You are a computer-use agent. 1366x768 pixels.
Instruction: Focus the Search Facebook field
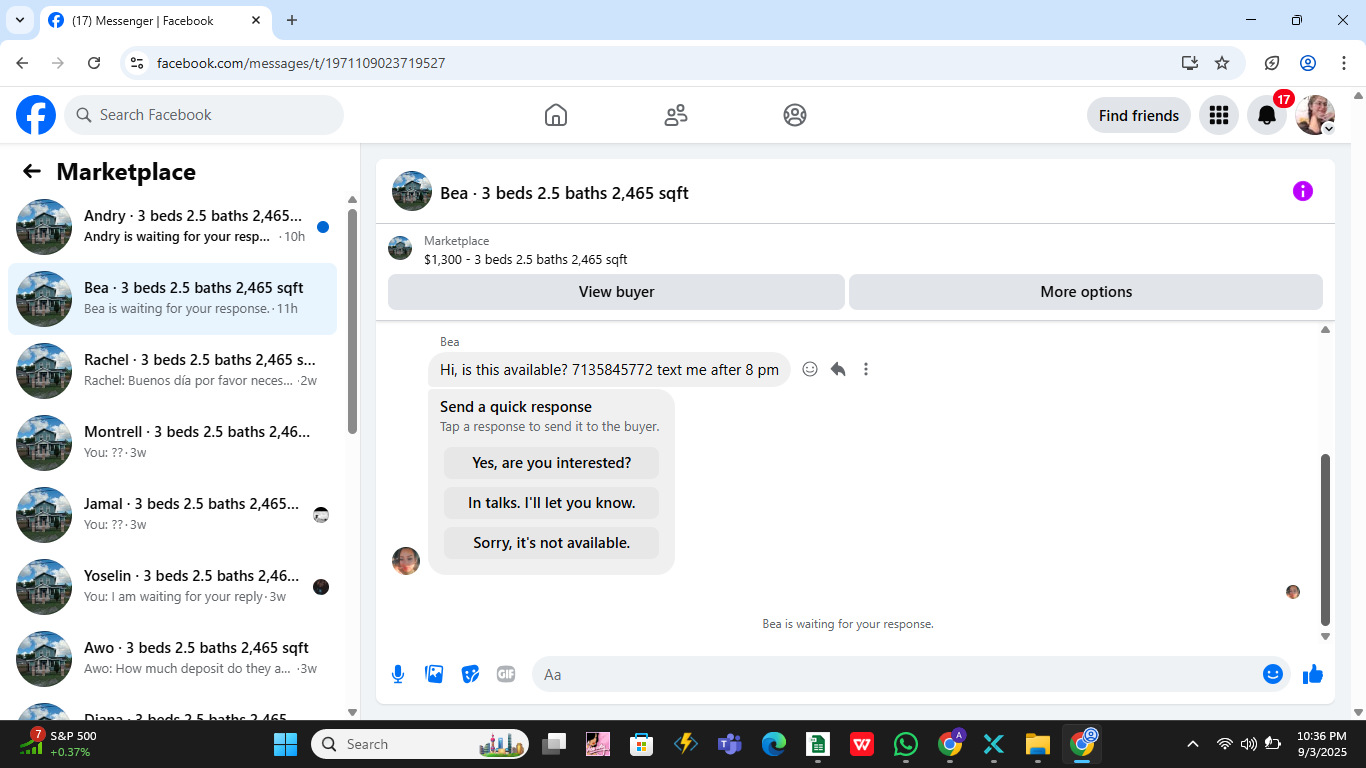click(204, 115)
